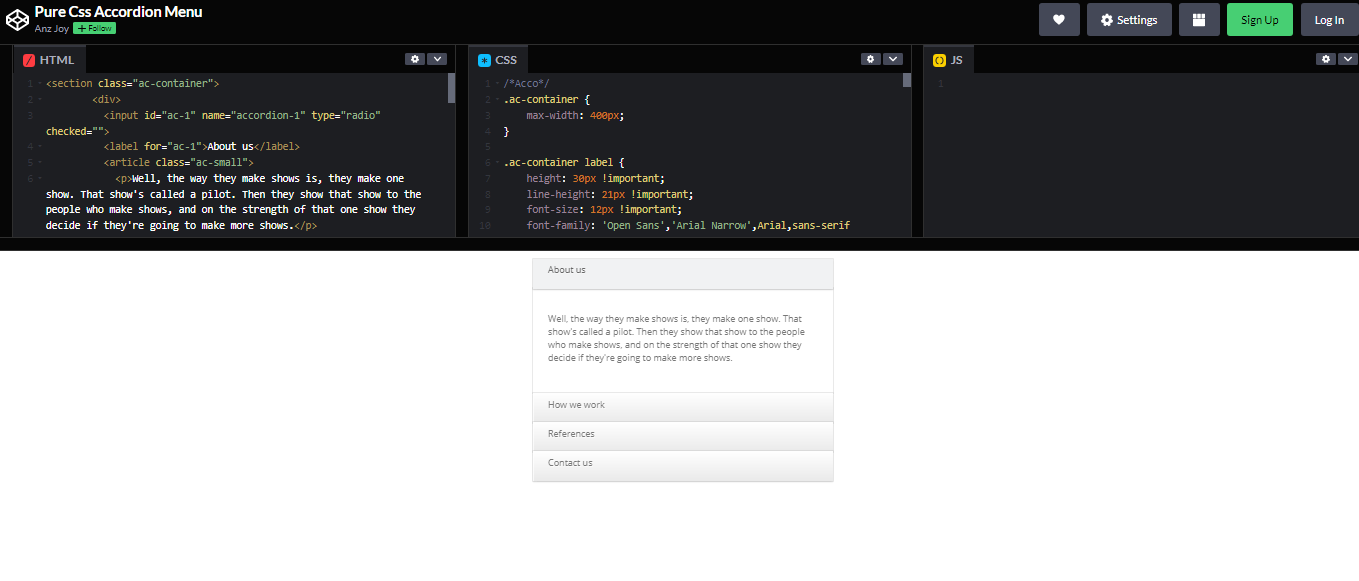Click the heart favorite icon
This screenshot has height=581, width=1359.
(x=1059, y=19)
